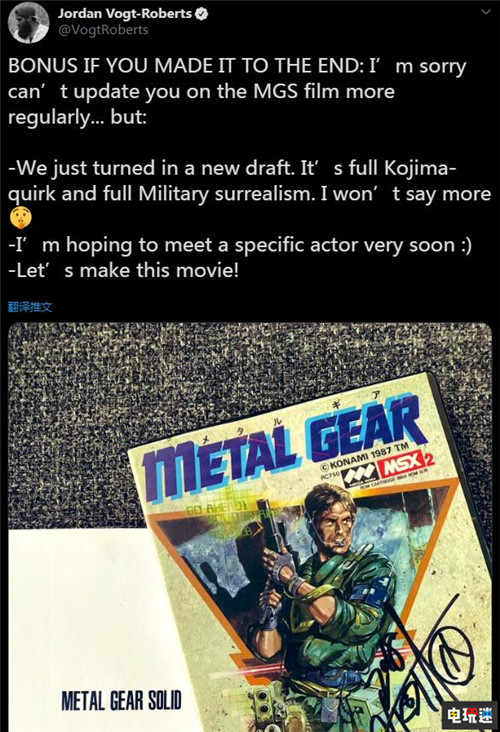Click the METAL GEAR SOLID text on white card
Viewport: 500px width, 732px height.
pos(121,701)
